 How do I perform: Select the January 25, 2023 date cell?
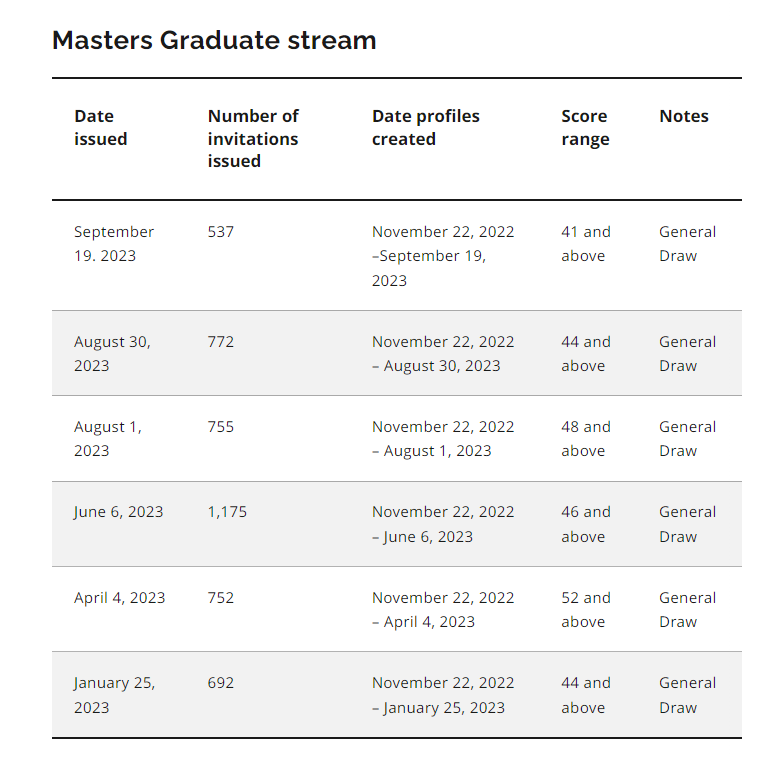coord(114,695)
